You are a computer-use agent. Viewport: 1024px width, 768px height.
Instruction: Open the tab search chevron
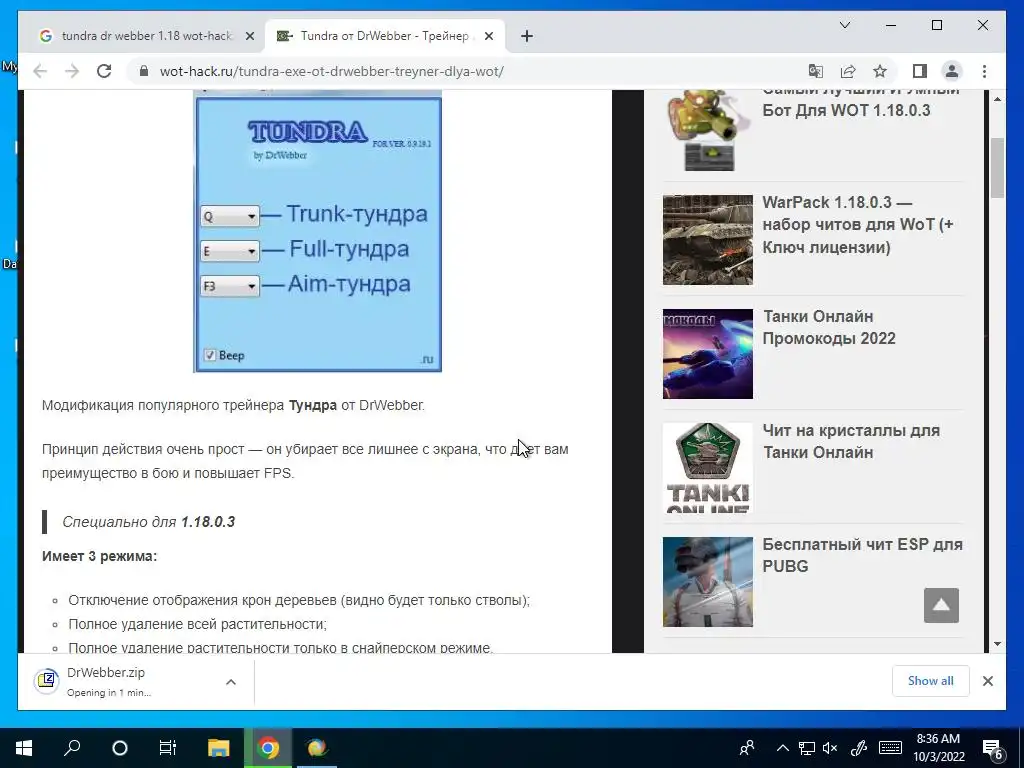[x=844, y=25]
